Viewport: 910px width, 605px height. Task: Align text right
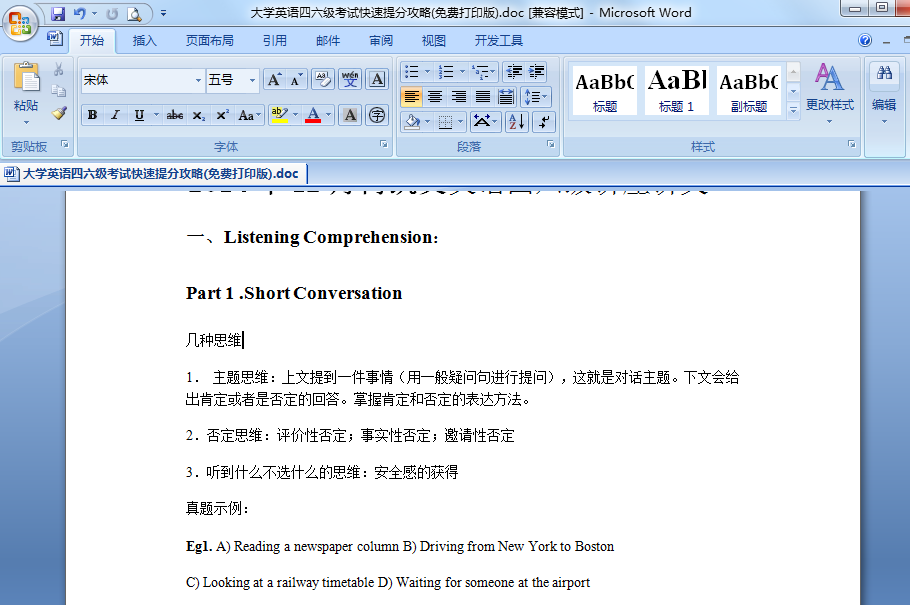coord(458,96)
